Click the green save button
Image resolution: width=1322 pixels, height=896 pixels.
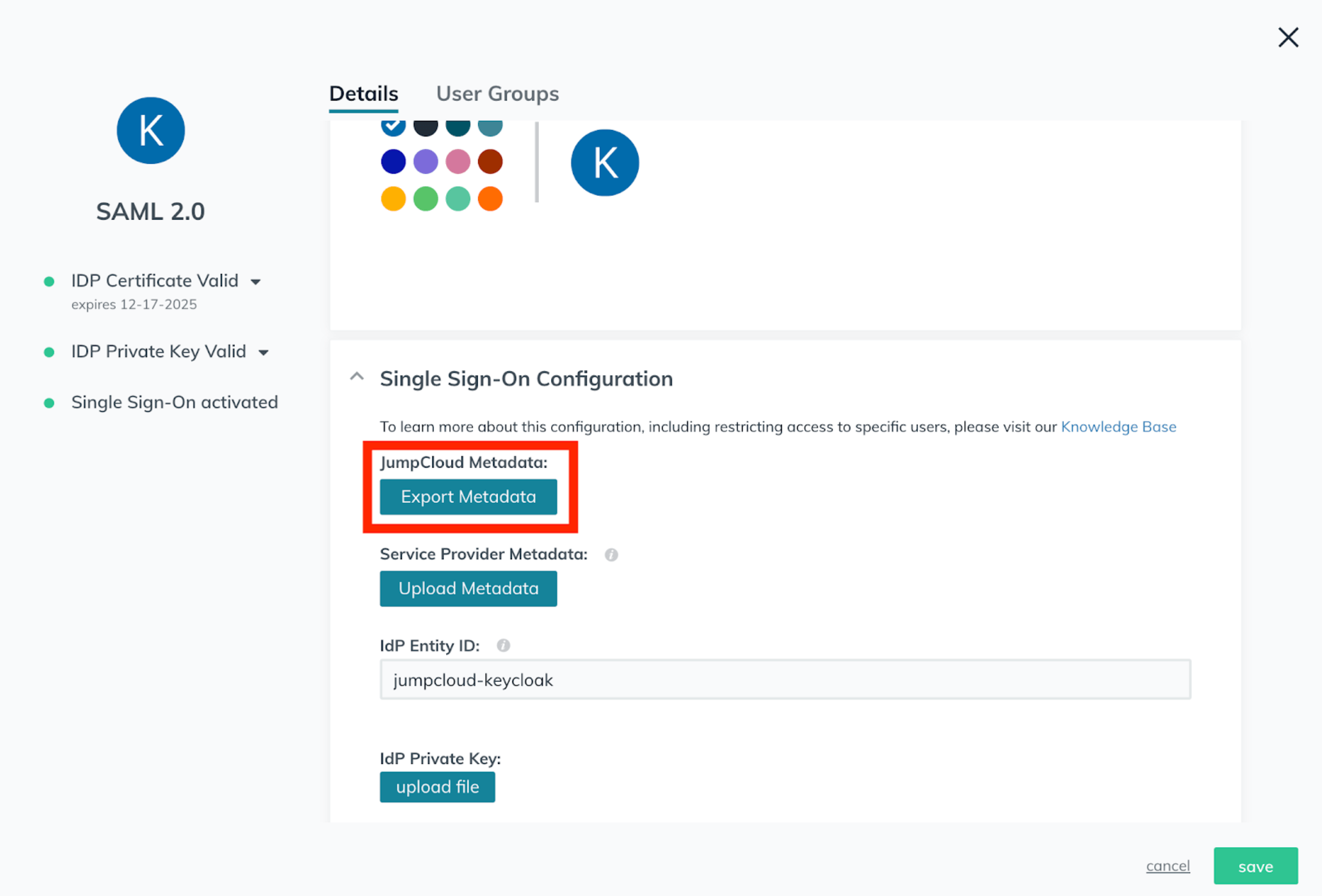point(1255,865)
